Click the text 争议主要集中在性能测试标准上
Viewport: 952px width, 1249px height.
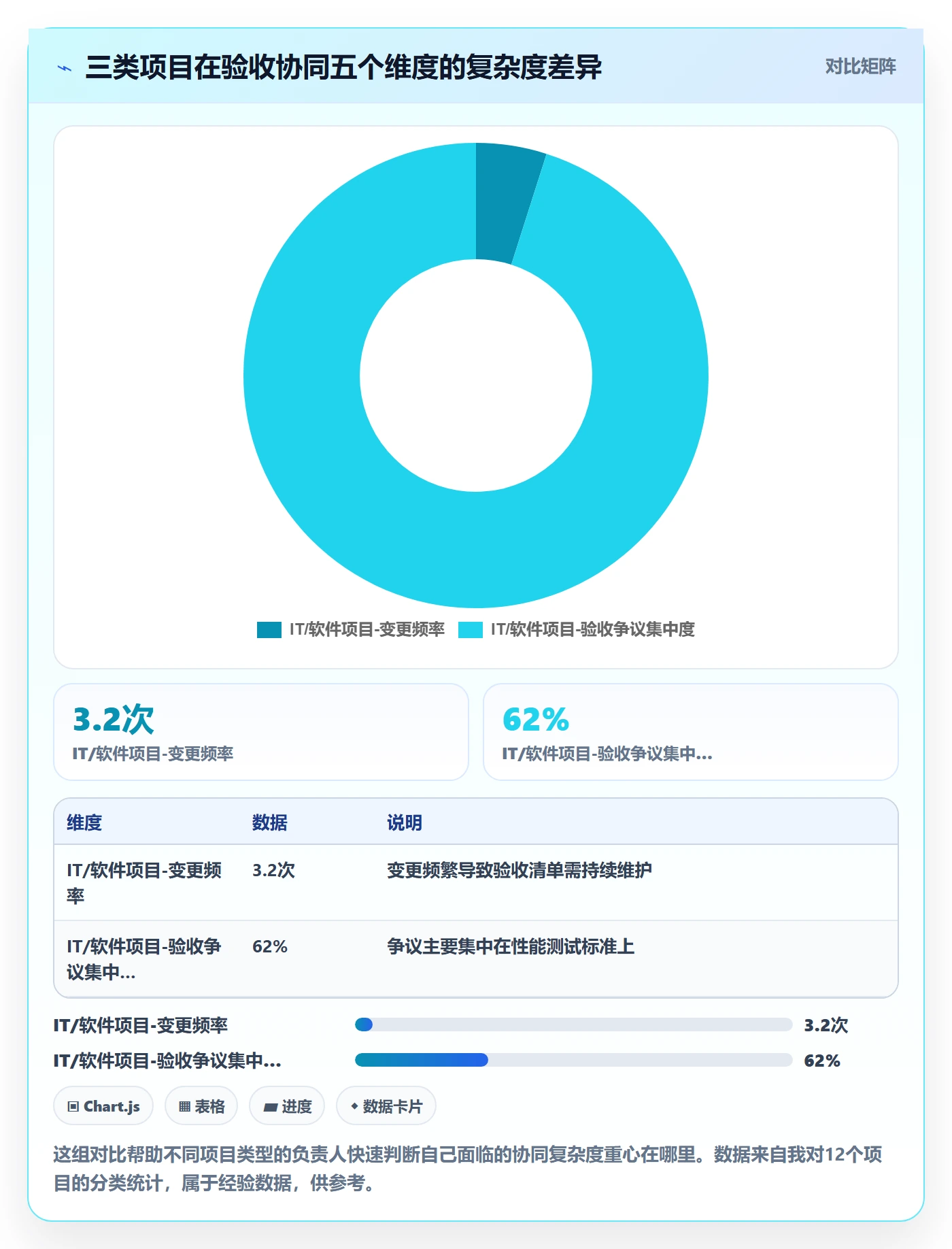click(x=511, y=946)
